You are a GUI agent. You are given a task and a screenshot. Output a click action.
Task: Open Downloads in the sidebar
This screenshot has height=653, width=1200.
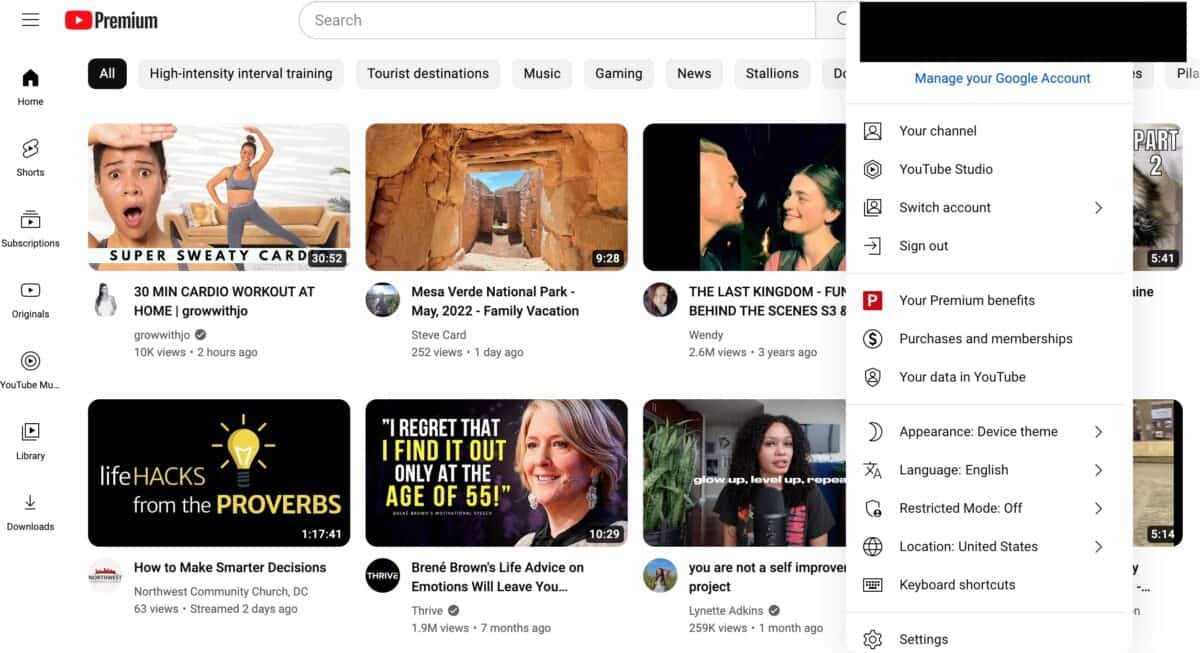click(x=30, y=513)
